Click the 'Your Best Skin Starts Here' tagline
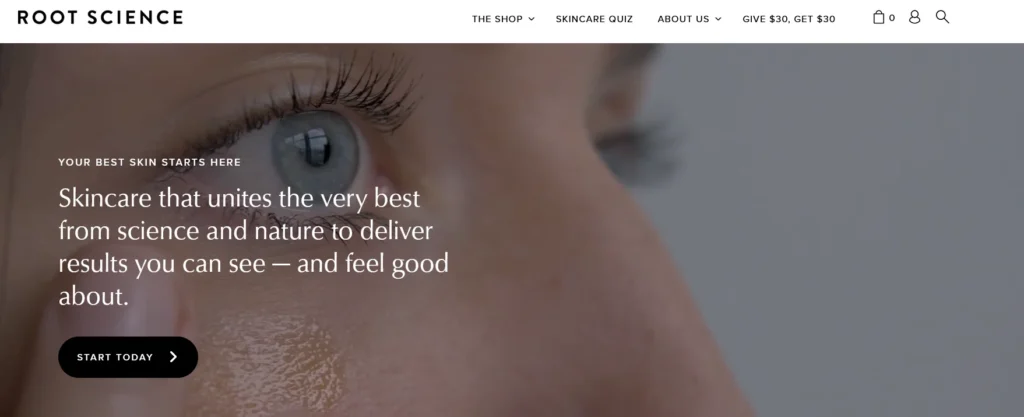 click(x=150, y=162)
